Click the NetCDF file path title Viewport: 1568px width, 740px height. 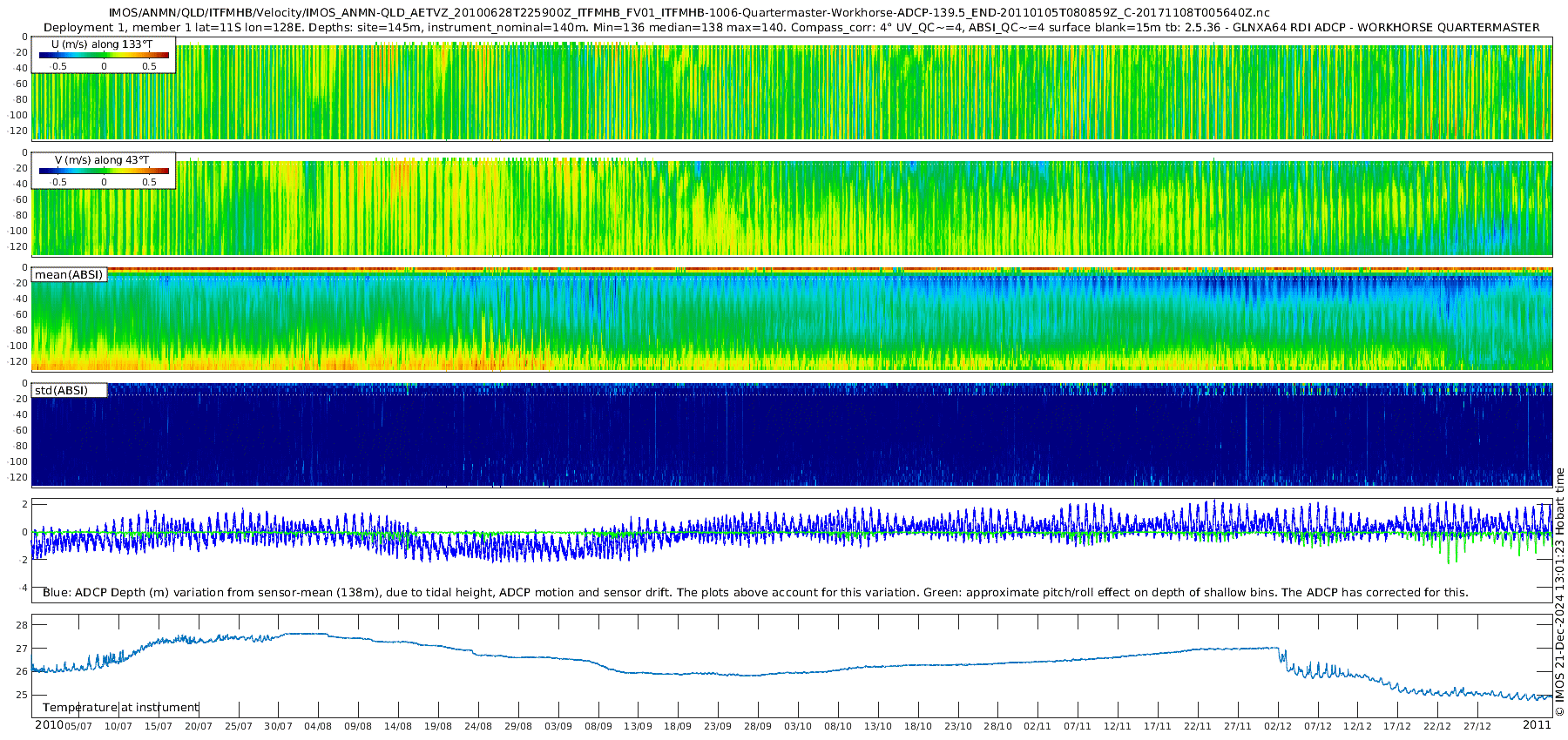click(689, 13)
